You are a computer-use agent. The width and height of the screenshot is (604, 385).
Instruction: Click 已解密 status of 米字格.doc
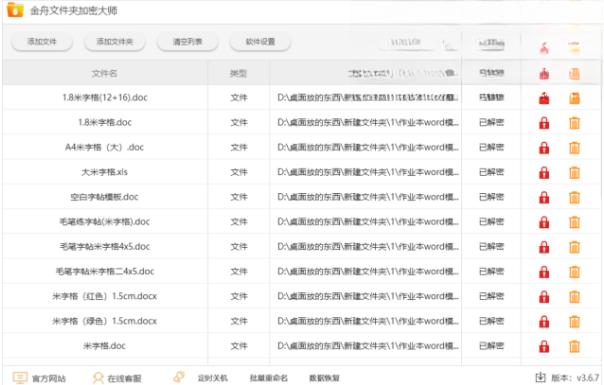[491, 346]
